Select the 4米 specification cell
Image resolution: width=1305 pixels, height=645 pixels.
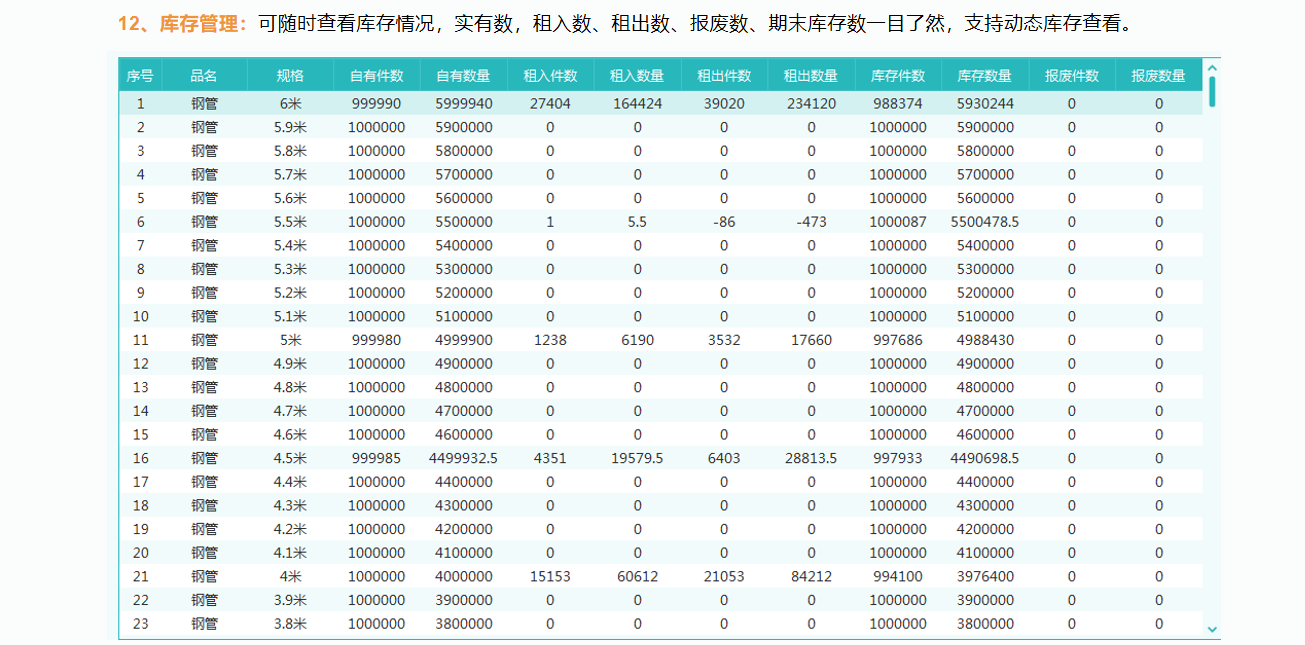click(x=290, y=576)
